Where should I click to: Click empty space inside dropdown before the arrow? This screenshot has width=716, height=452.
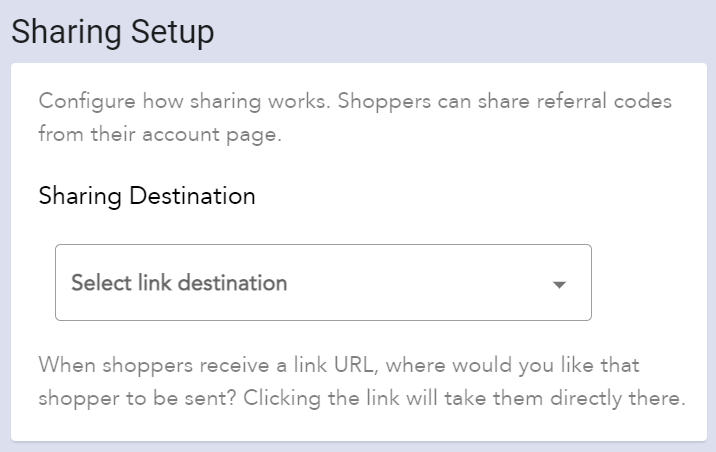(420, 283)
